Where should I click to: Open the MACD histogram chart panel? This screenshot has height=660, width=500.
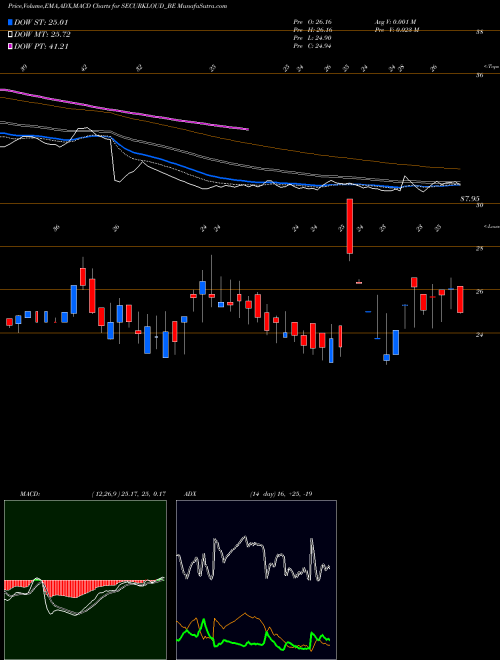(85, 580)
